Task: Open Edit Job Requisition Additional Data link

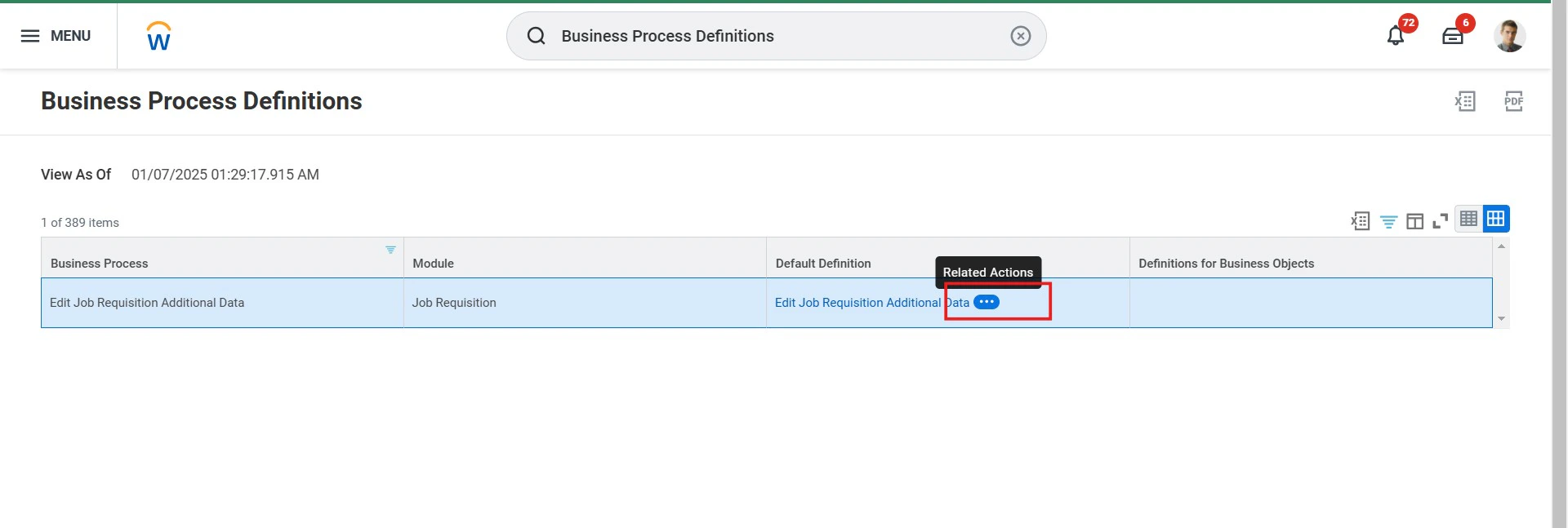Action: click(x=871, y=303)
